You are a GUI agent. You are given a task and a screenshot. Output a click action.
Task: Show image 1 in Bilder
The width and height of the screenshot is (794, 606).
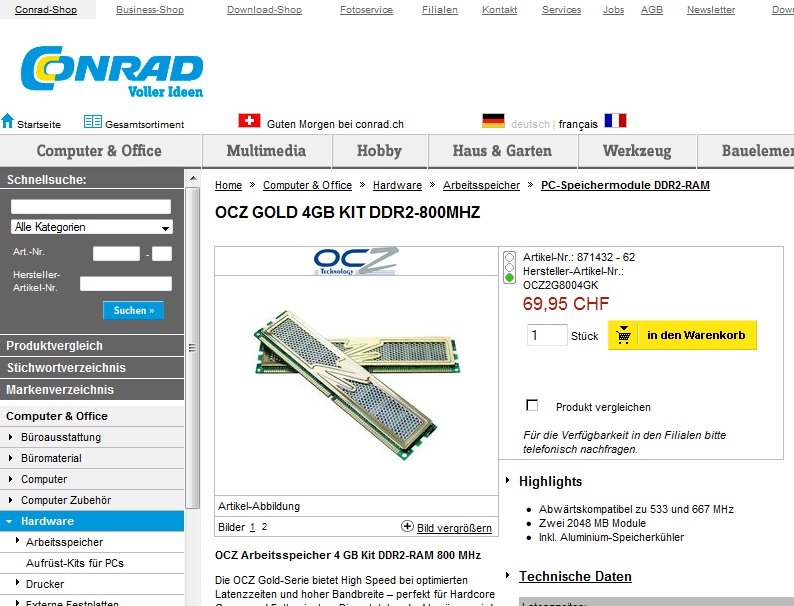[252, 527]
